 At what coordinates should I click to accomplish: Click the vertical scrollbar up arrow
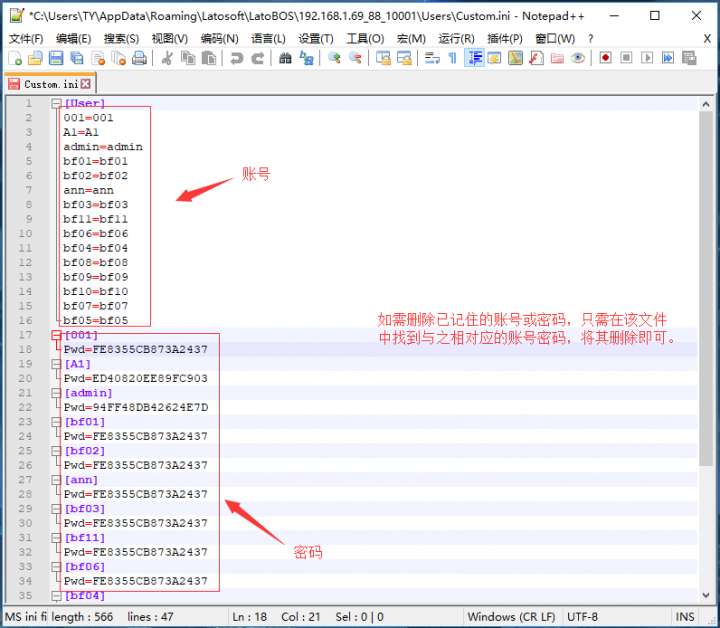[x=706, y=105]
